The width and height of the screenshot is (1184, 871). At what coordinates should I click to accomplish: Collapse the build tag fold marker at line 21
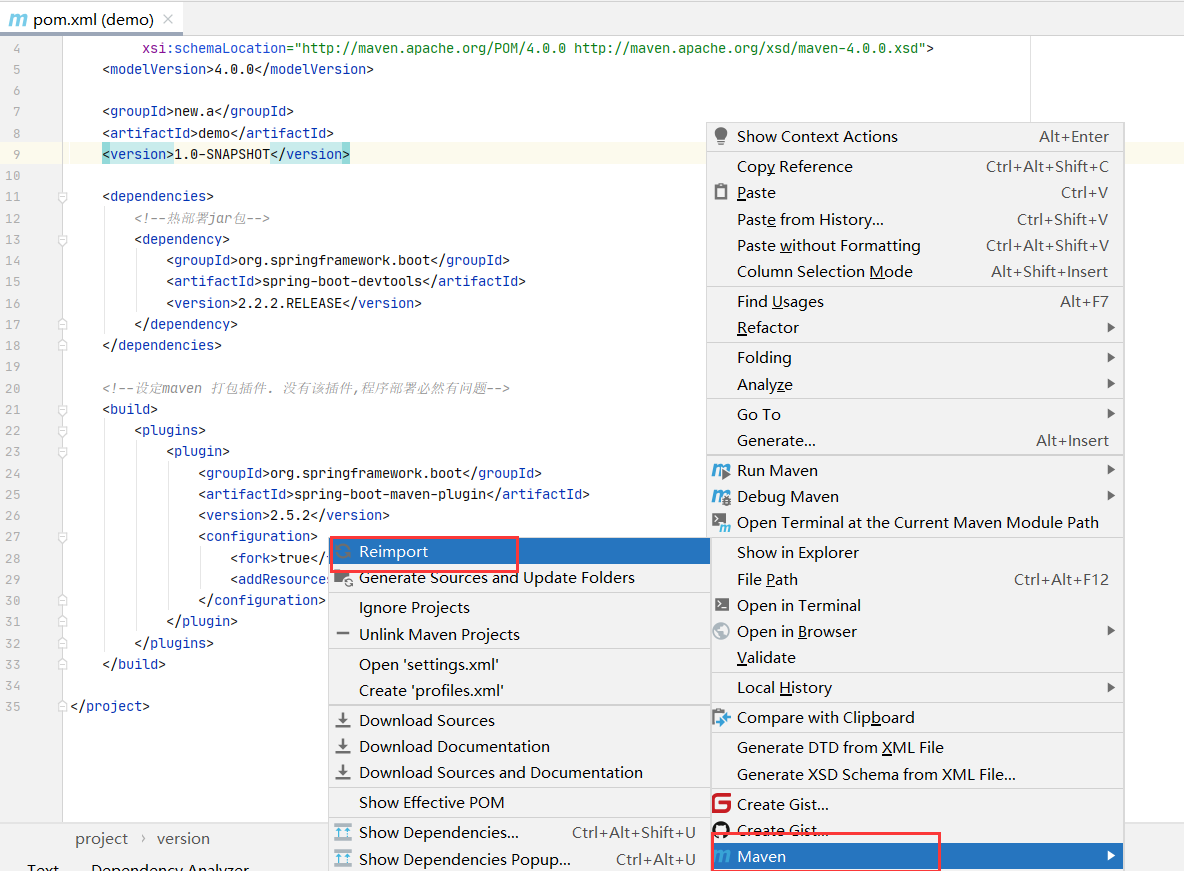[63, 409]
